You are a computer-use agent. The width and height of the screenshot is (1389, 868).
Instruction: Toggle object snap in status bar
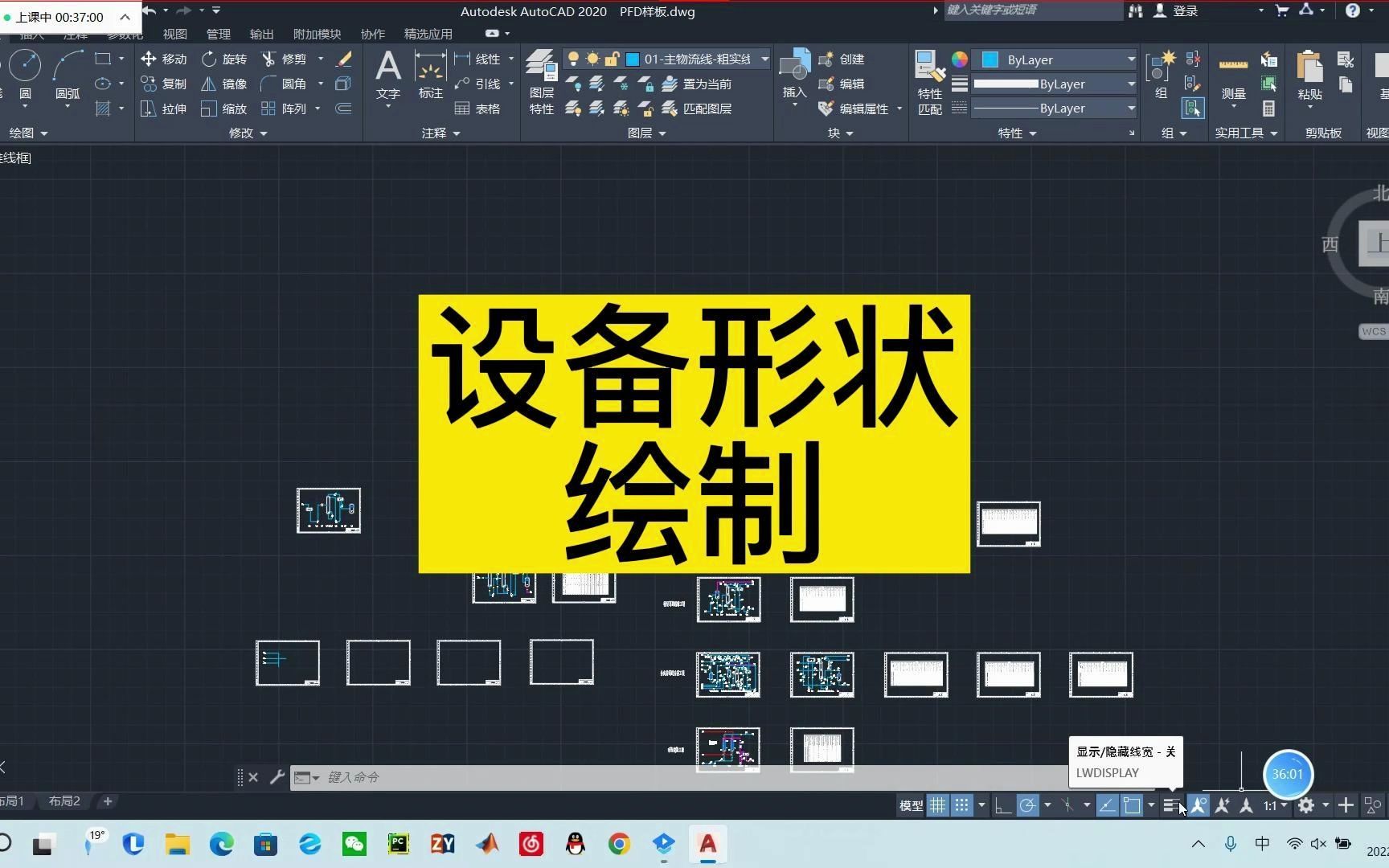click(x=1132, y=805)
